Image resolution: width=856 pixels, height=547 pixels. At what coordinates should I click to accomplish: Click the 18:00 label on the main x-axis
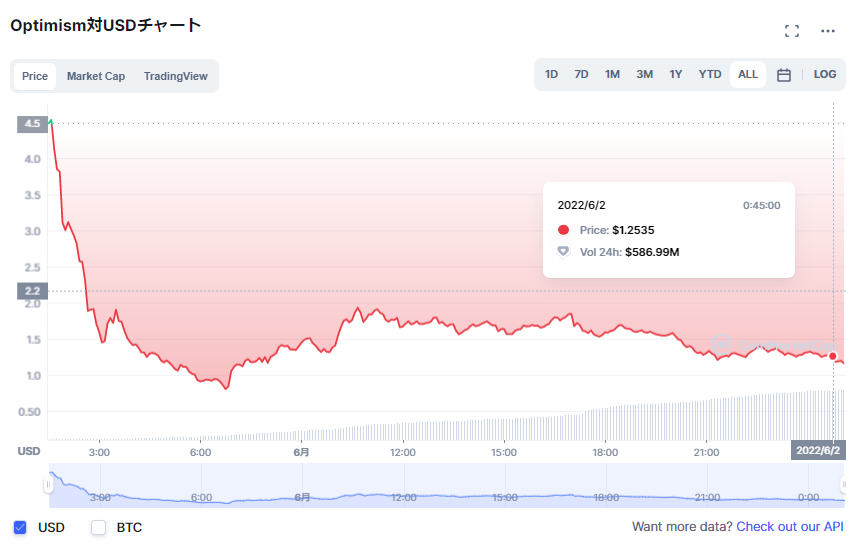(x=605, y=453)
